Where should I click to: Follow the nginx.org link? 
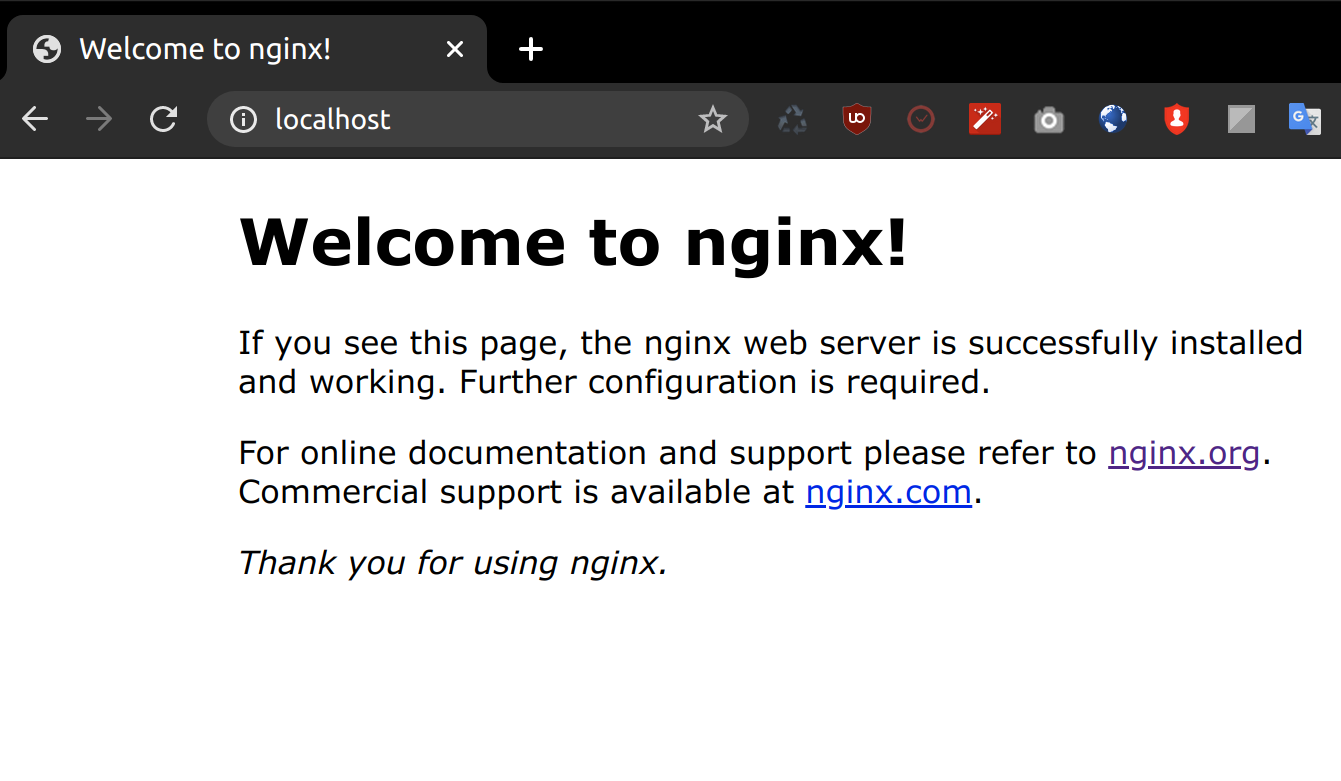(1184, 453)
